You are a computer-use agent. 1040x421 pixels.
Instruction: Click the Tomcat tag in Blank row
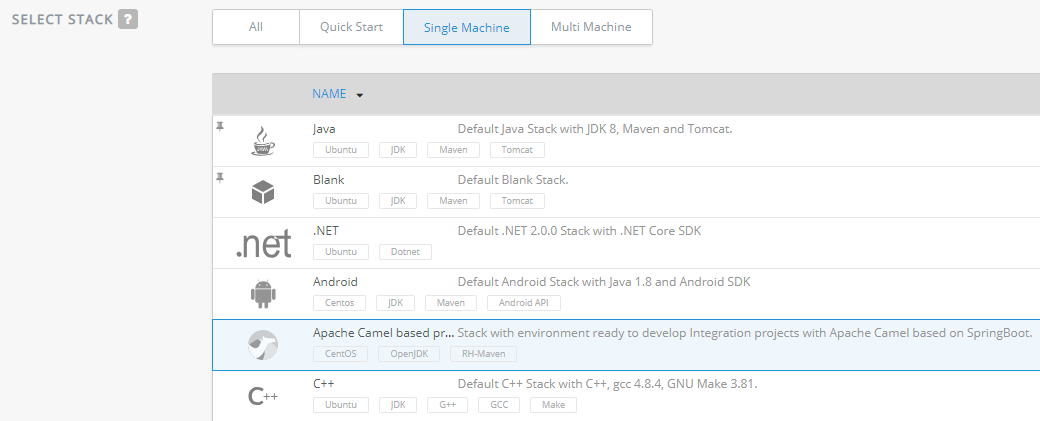coord(517,201)
